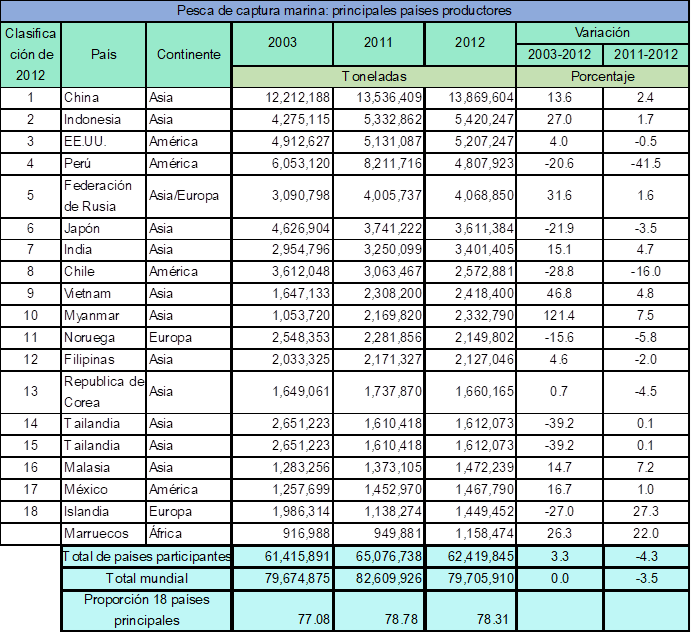
Task: Click the 'Federación de Rusia' cell
Action: 104,196
